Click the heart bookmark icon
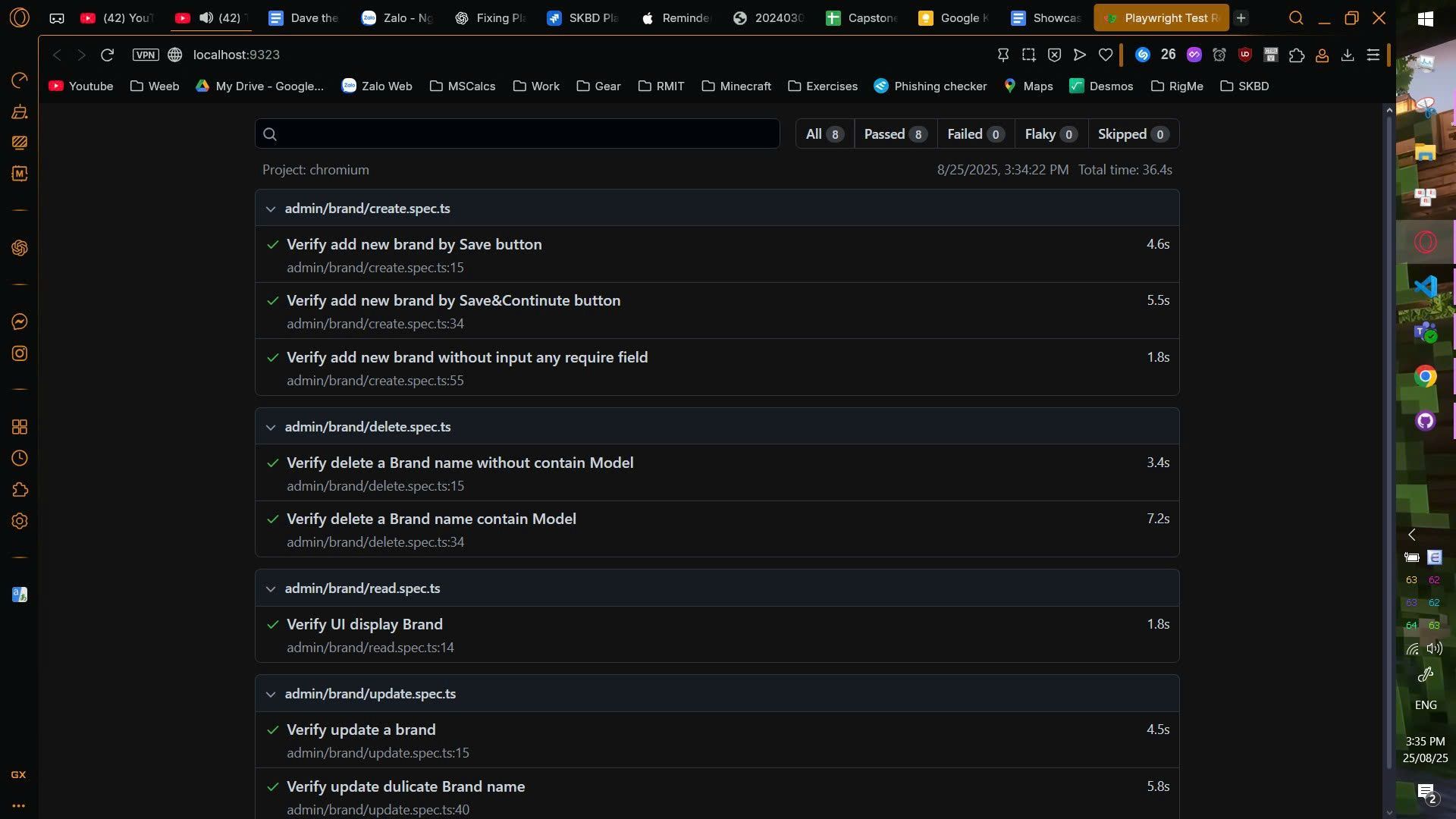The image size is (1456, 819). coord(1105,55)
